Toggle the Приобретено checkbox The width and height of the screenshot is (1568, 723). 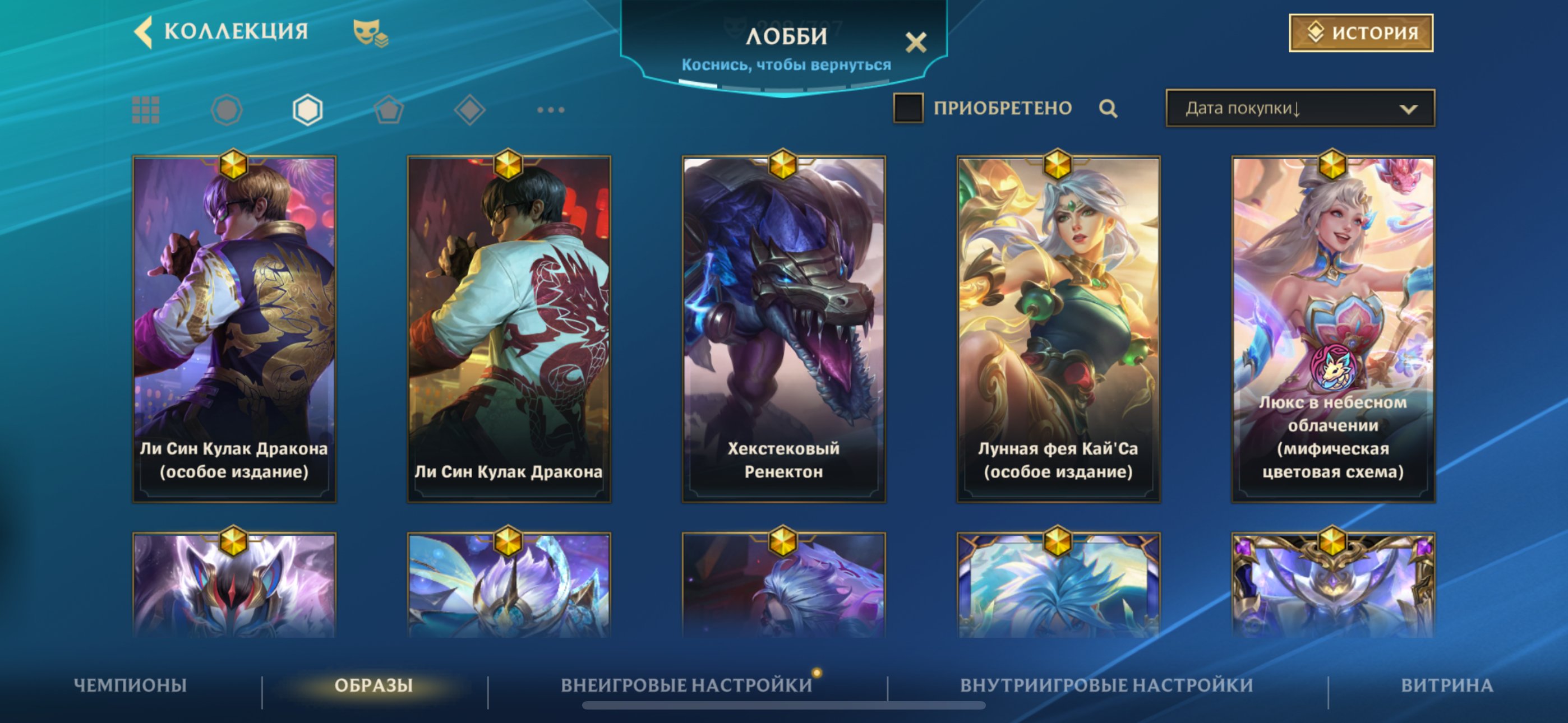pos(907,108)
